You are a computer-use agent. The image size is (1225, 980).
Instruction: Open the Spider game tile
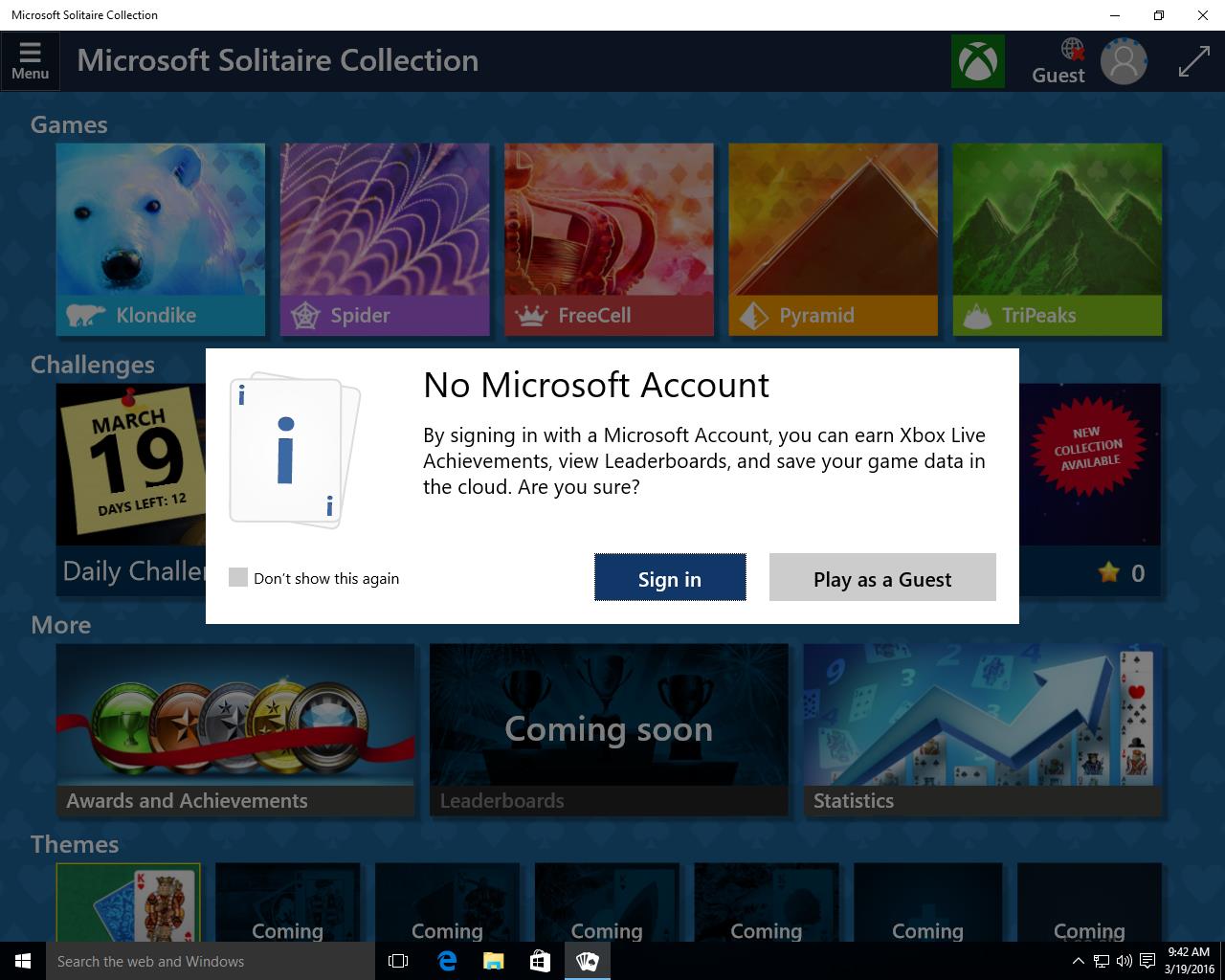click(385, 239)
